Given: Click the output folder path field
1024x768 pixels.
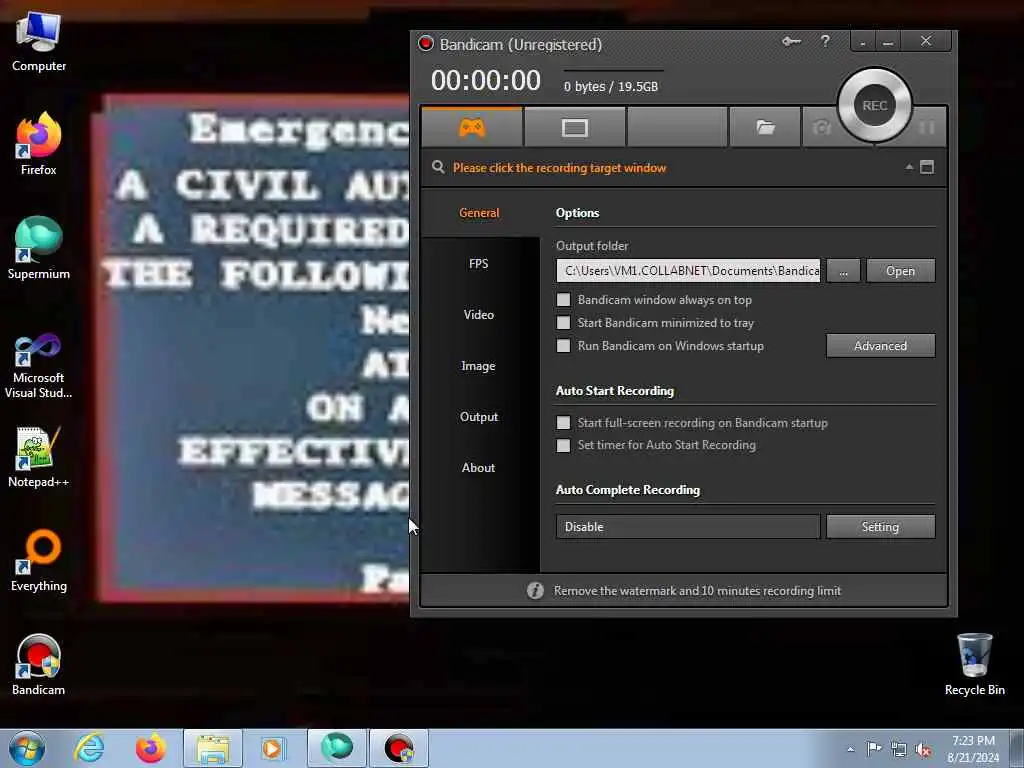Looking at the screenshot, I should coord(688,270).
